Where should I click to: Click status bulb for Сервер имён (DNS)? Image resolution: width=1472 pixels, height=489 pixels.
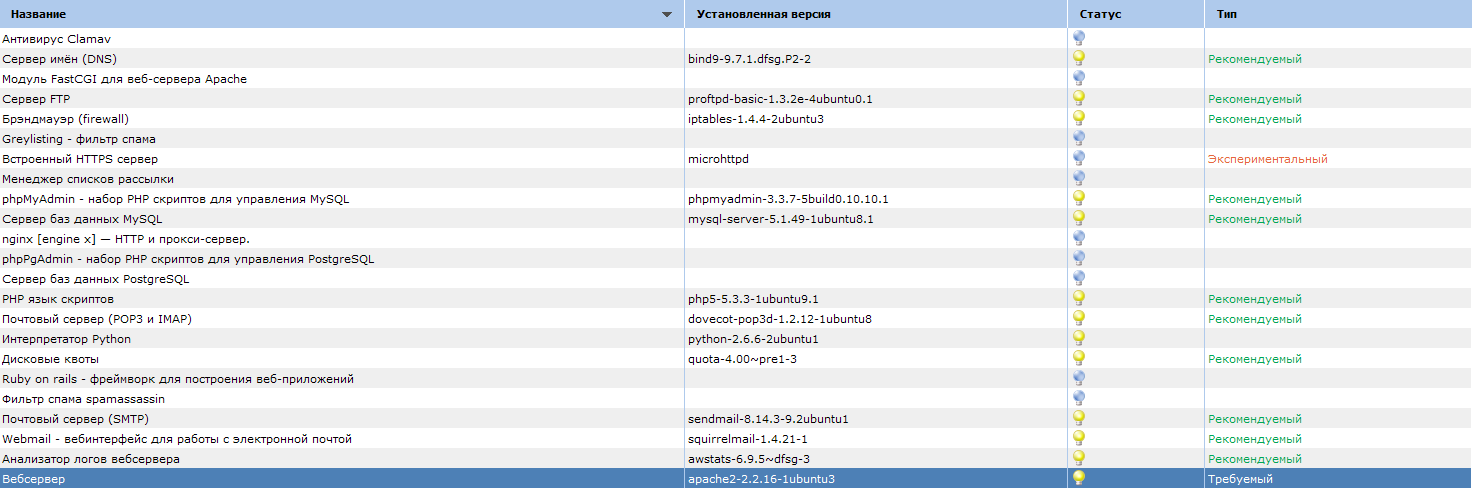[x=1079, y=58]
